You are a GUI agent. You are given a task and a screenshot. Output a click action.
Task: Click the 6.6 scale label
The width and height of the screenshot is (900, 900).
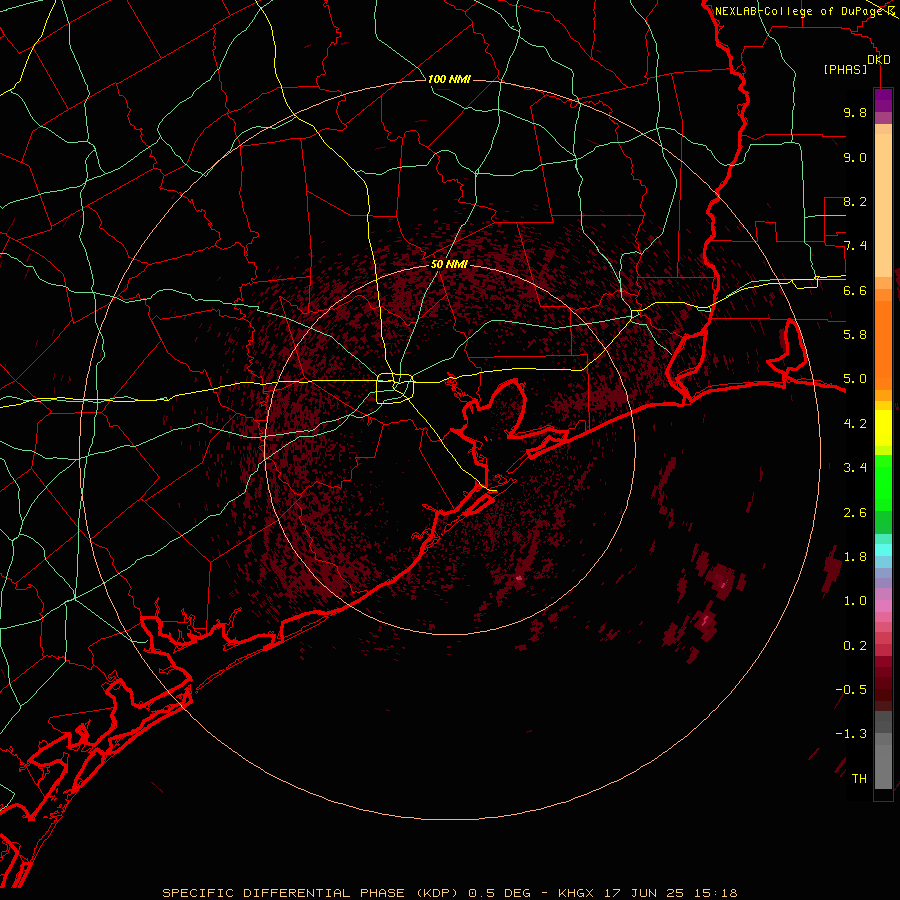coord(855,290)
